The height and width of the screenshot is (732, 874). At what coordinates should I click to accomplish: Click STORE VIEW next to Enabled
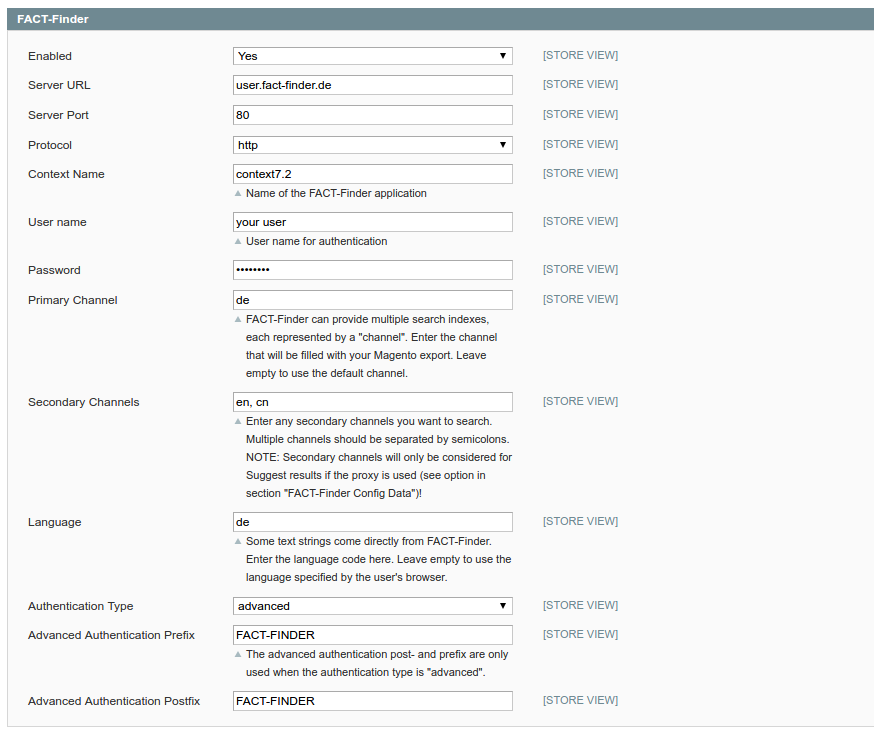click(580, 55)
